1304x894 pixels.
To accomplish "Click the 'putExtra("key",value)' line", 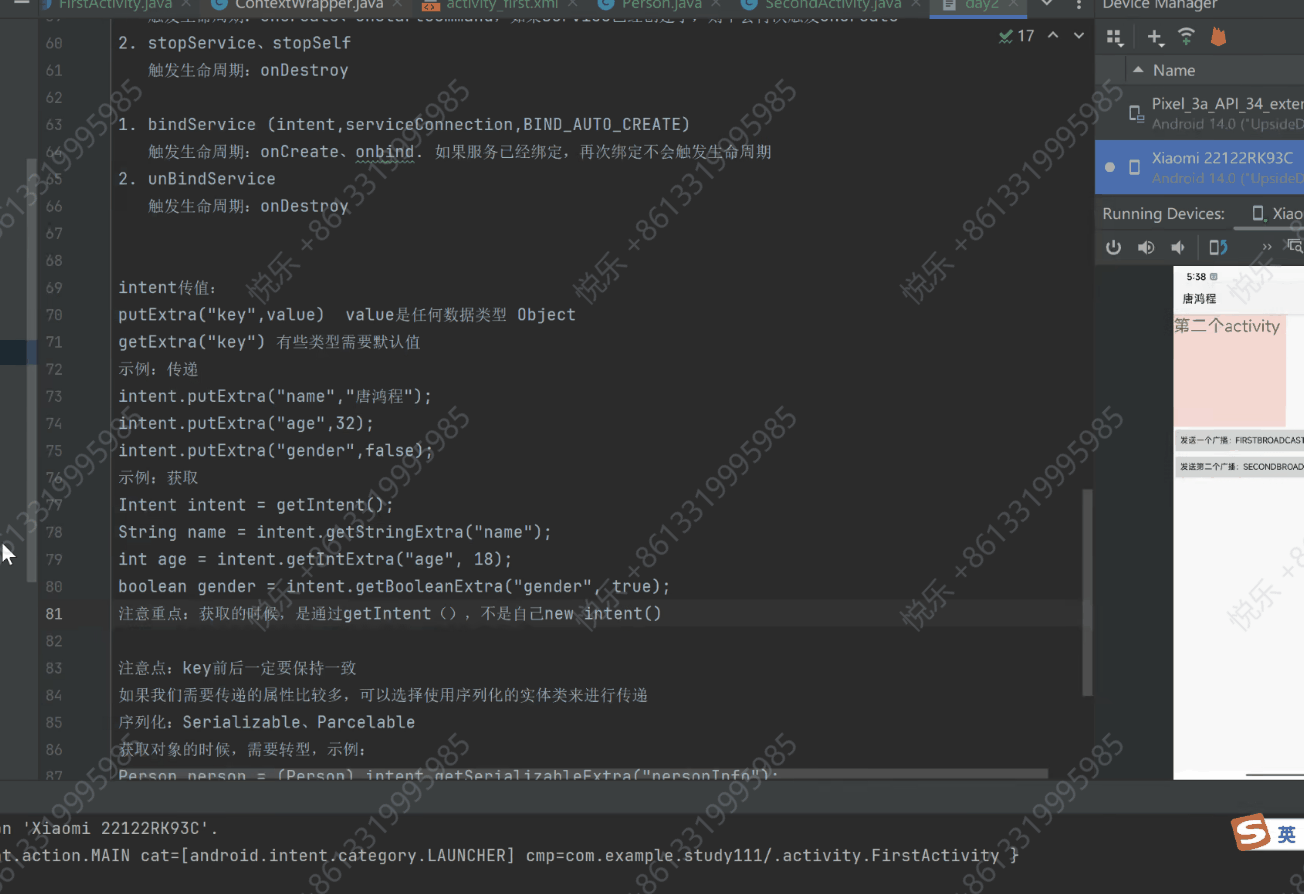I will tap(347, 314).
